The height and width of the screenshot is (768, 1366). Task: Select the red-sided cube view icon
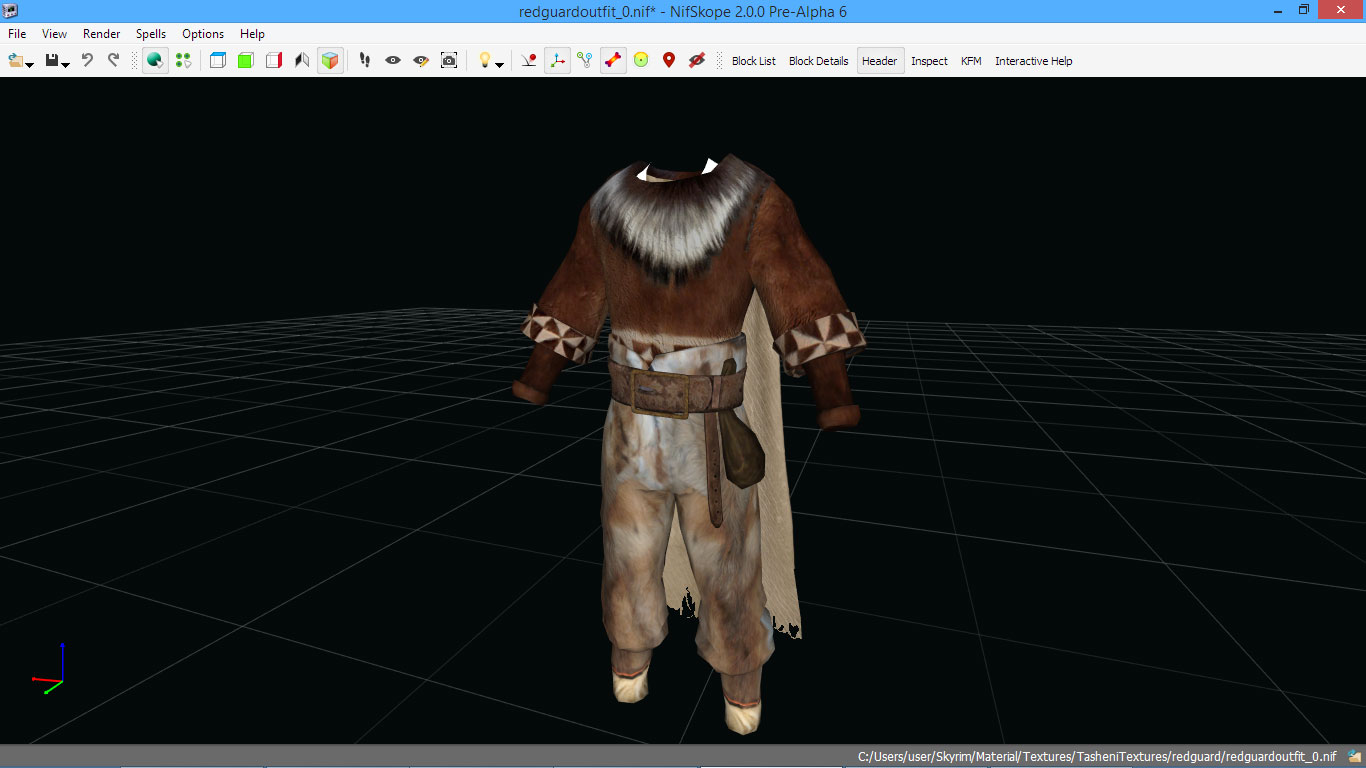(x=274, y=61)
